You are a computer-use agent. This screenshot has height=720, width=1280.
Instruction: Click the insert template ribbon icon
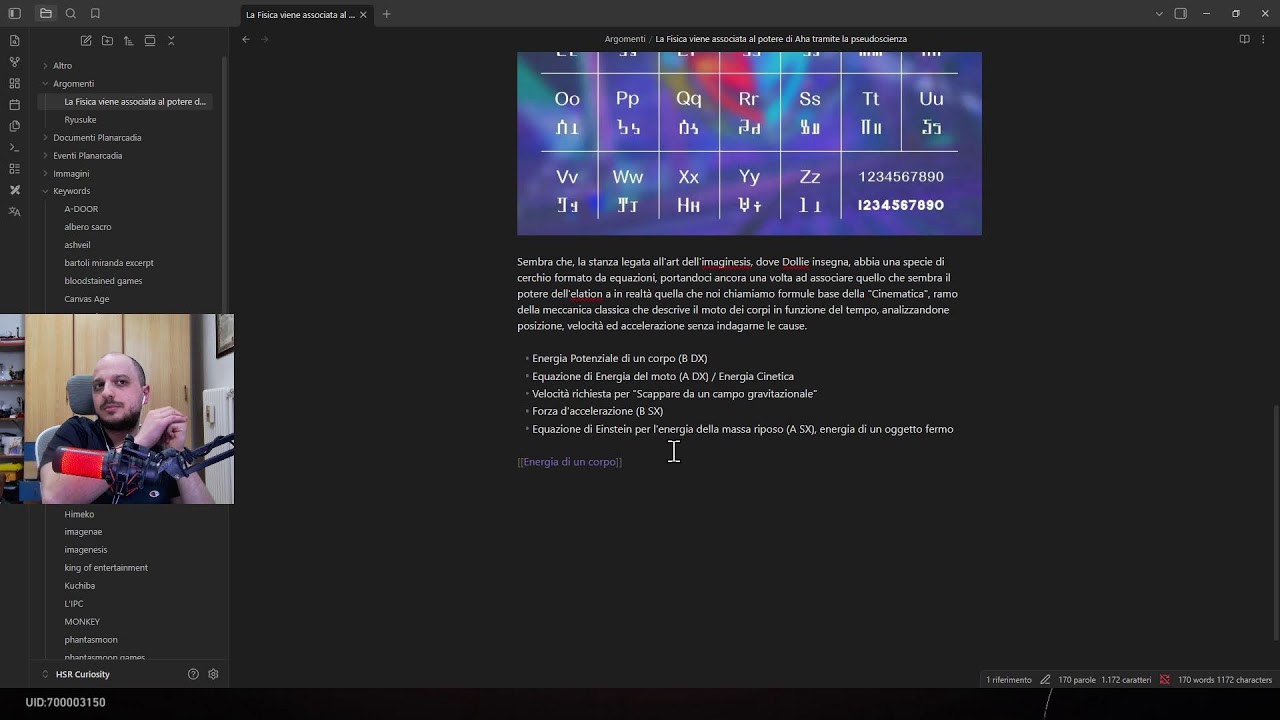[x=14, y=126]
